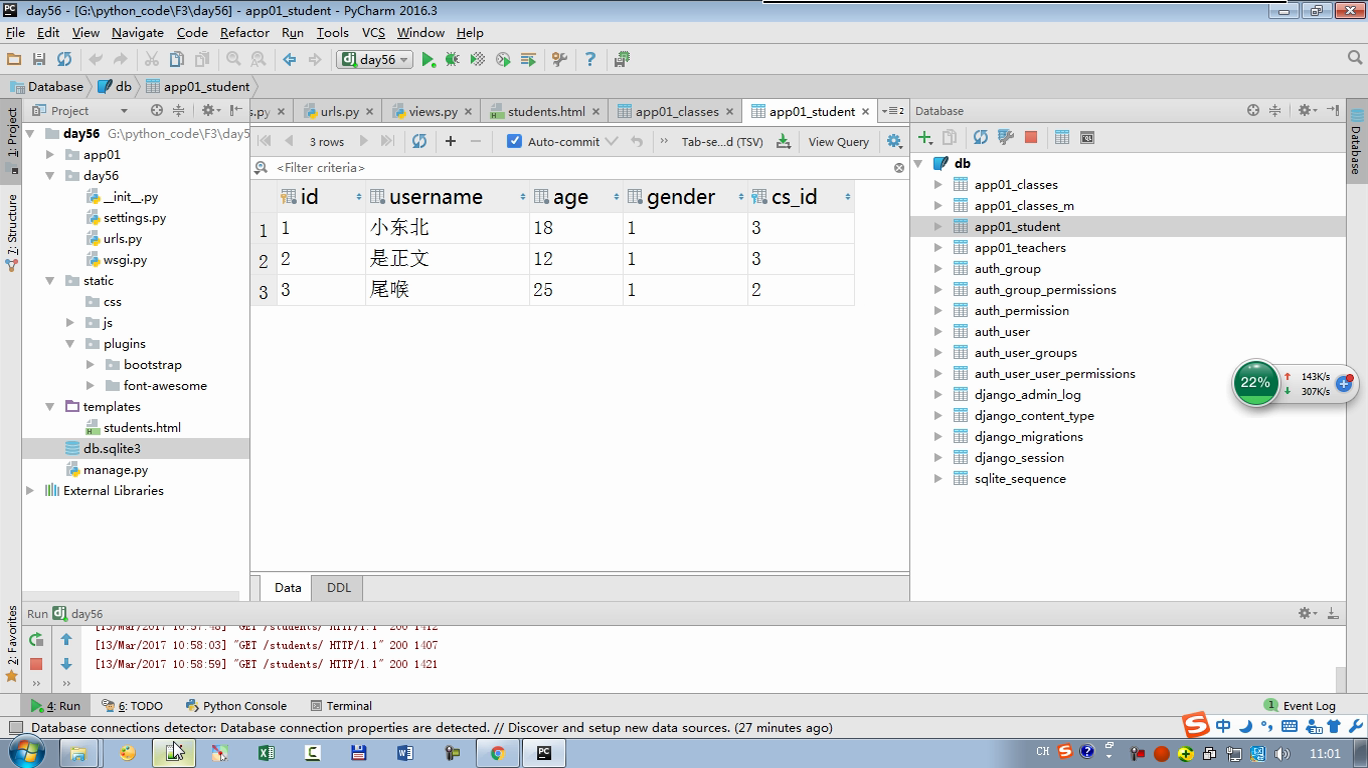Click into the Filter criteria field

[580, 168]
